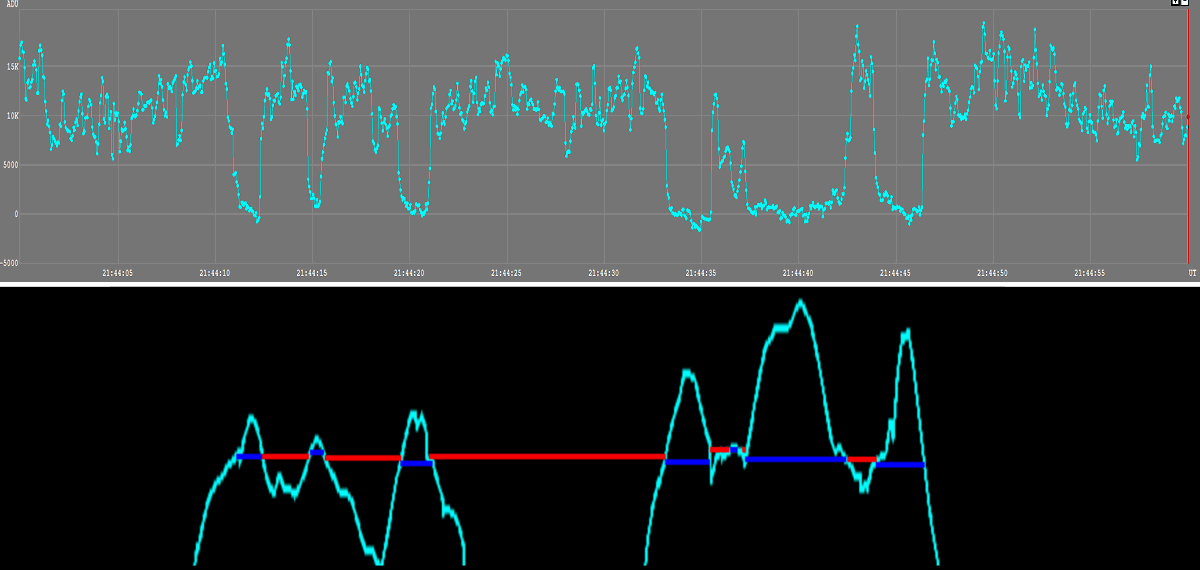This screenshot has height=570, width=1200.
Task: Select the 21:44:30 time axis label
Action: (x=603, y=272)
